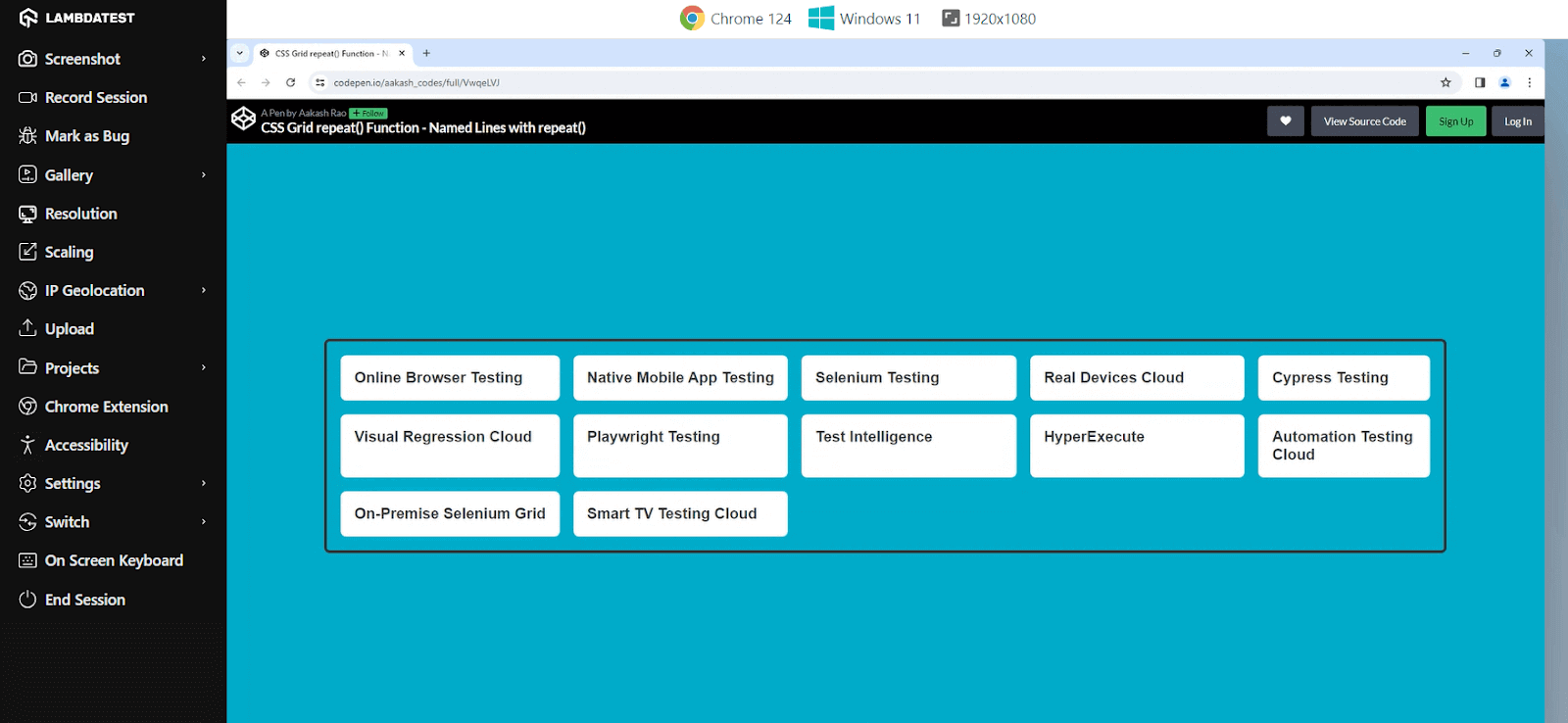
Task: Click the Selenium Testing grid card
Action: [908, 378]
